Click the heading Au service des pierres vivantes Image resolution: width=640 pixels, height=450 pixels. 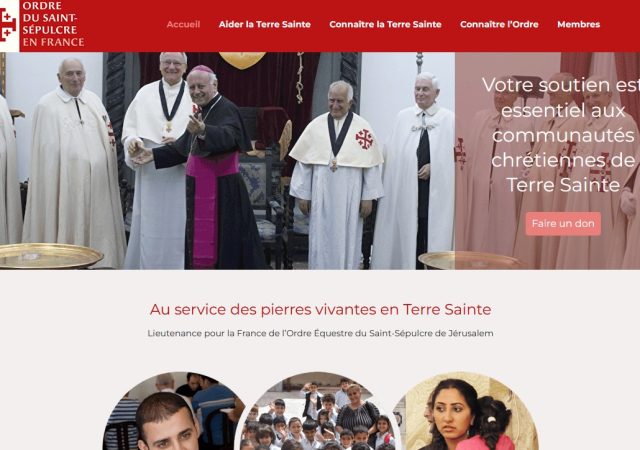point(320,310)
